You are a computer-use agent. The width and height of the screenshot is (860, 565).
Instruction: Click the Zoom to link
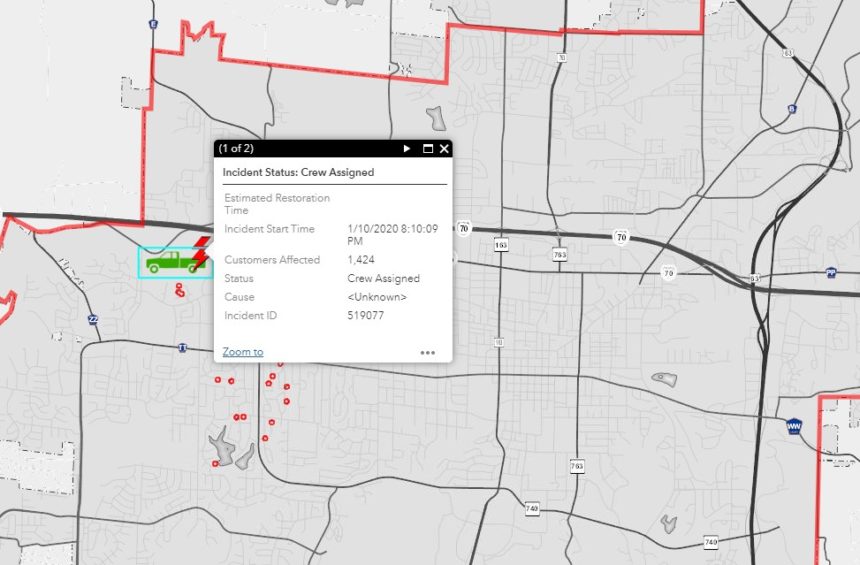click(x=242, y=352)
